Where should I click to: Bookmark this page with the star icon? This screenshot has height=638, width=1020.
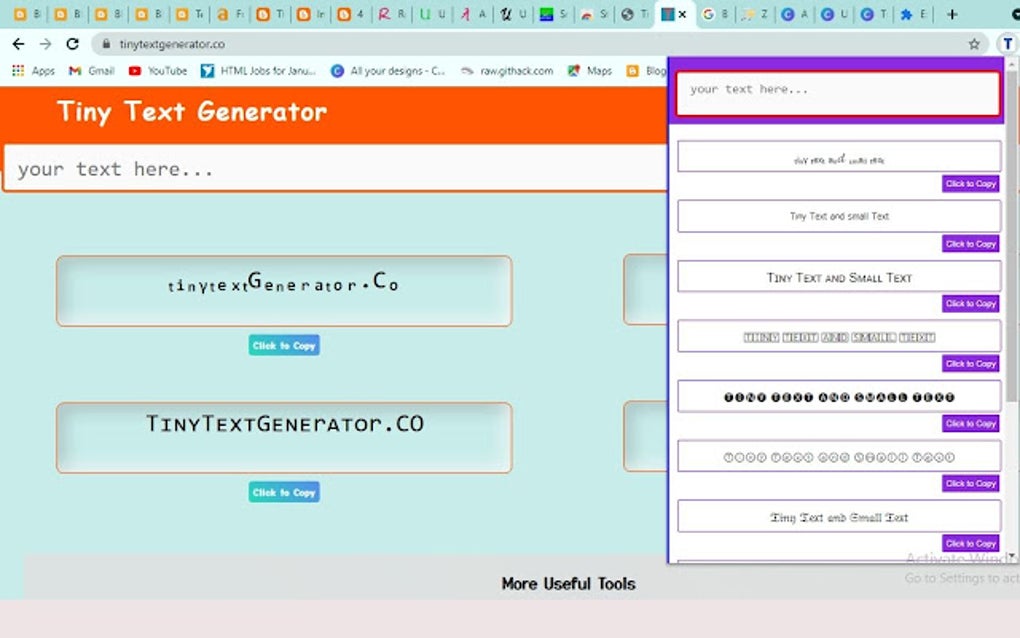tap(974, 44)
